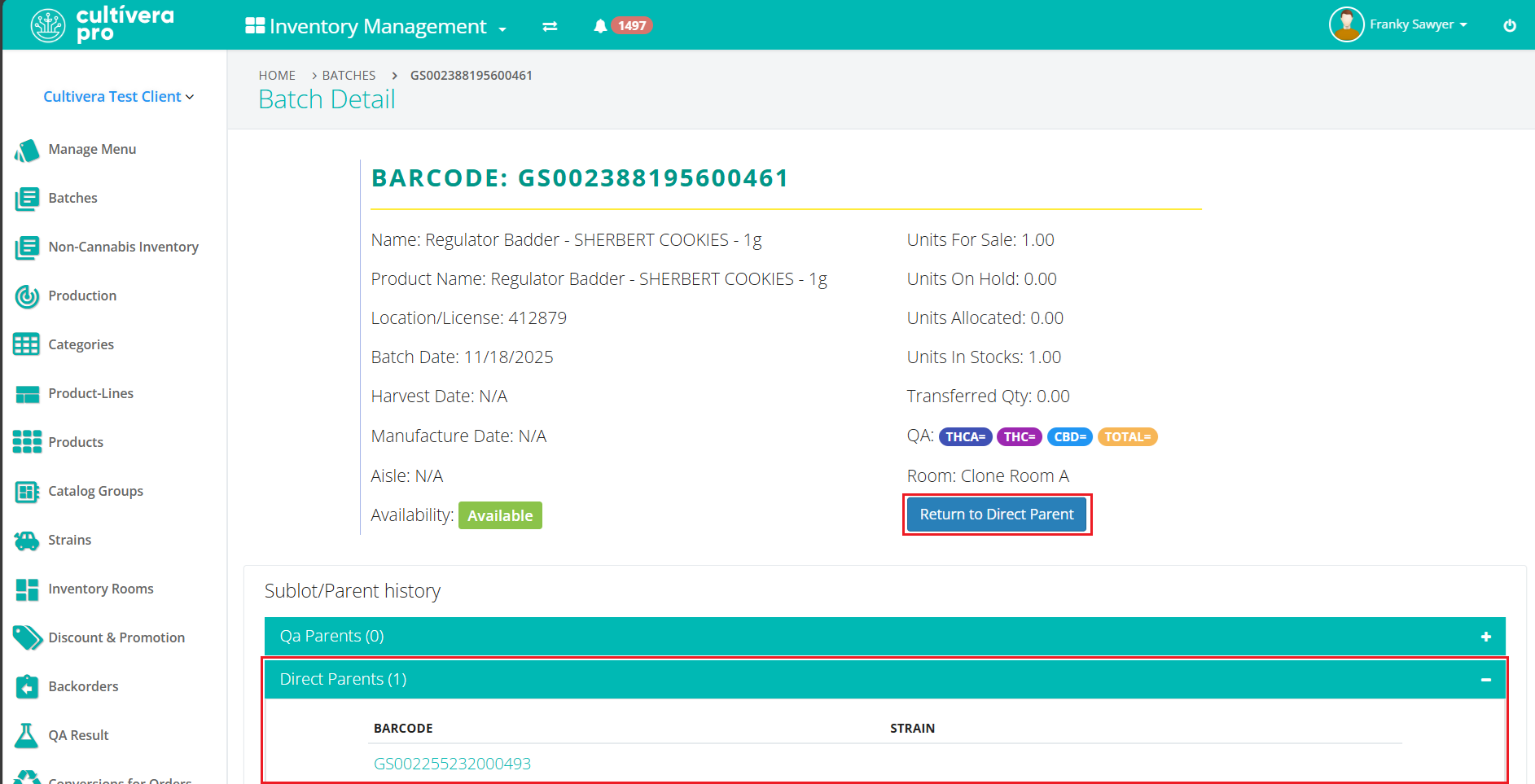1535x784 pixels.
Task: Click the Return to Direct Parent button
Action: click(997, 515)
